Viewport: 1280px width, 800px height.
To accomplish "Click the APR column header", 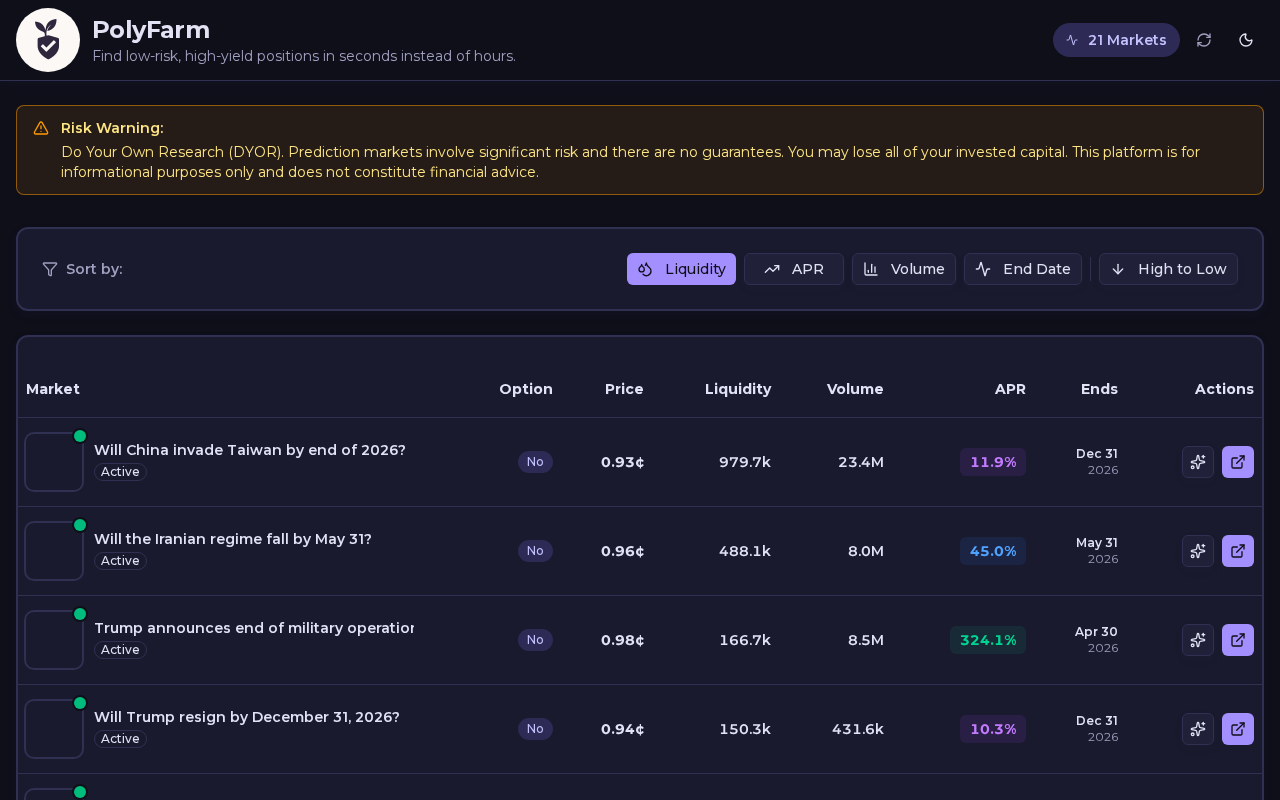I will [x=1010, y=389].
